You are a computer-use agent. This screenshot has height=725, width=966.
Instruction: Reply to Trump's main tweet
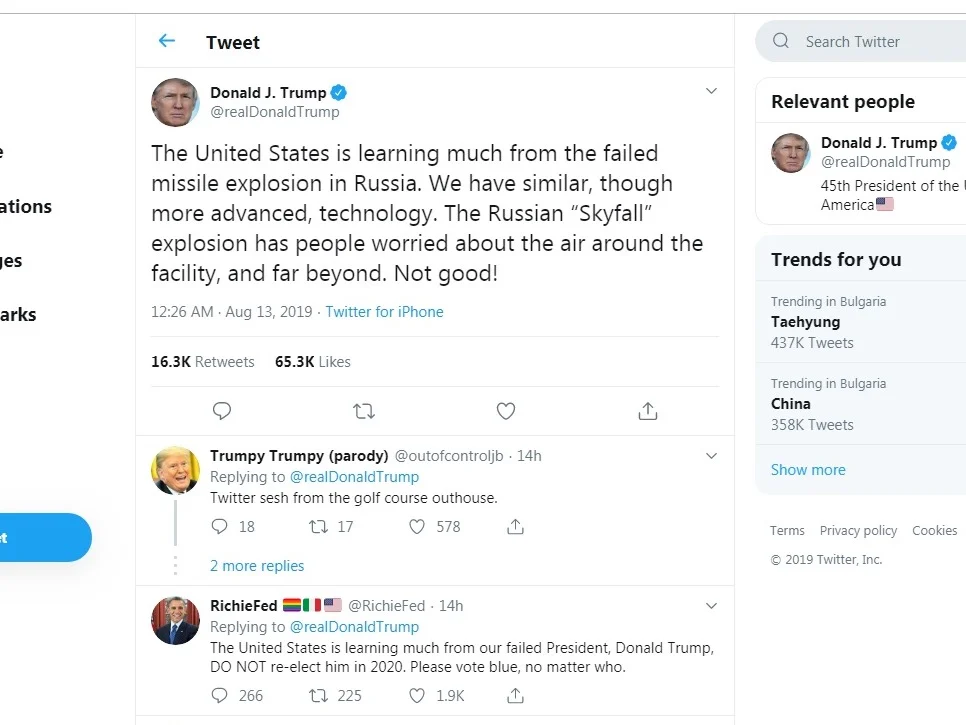222,411
